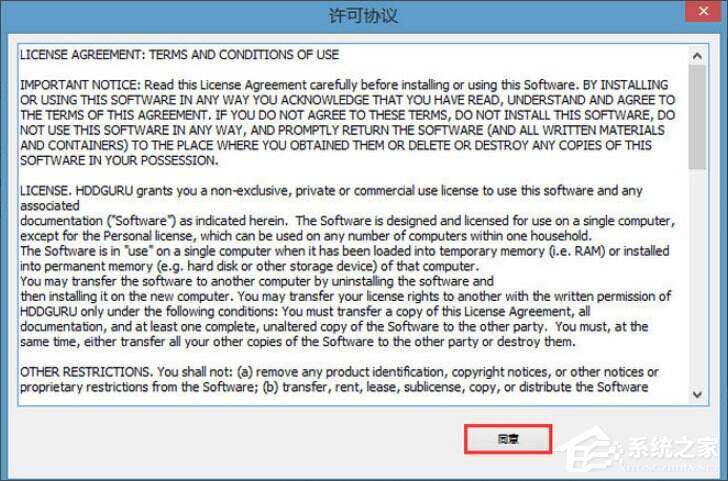Click the line beginning 'The Software is in use'

[344, 251]
